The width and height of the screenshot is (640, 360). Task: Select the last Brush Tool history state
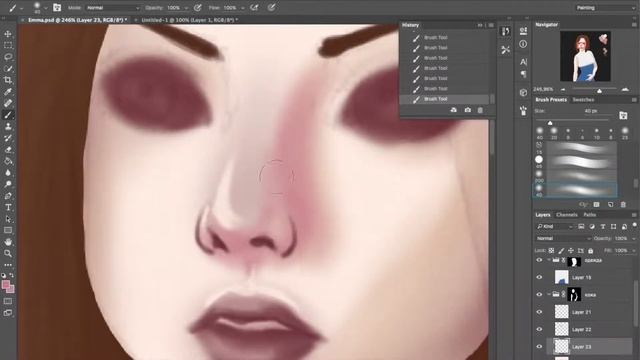click(x=444, y=99)
